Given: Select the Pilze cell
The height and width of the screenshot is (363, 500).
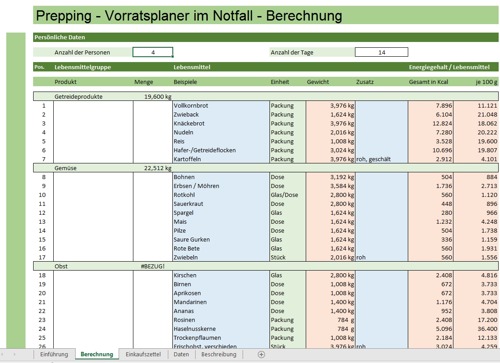Looking at the screenshot, I should (x=221, y=231).
